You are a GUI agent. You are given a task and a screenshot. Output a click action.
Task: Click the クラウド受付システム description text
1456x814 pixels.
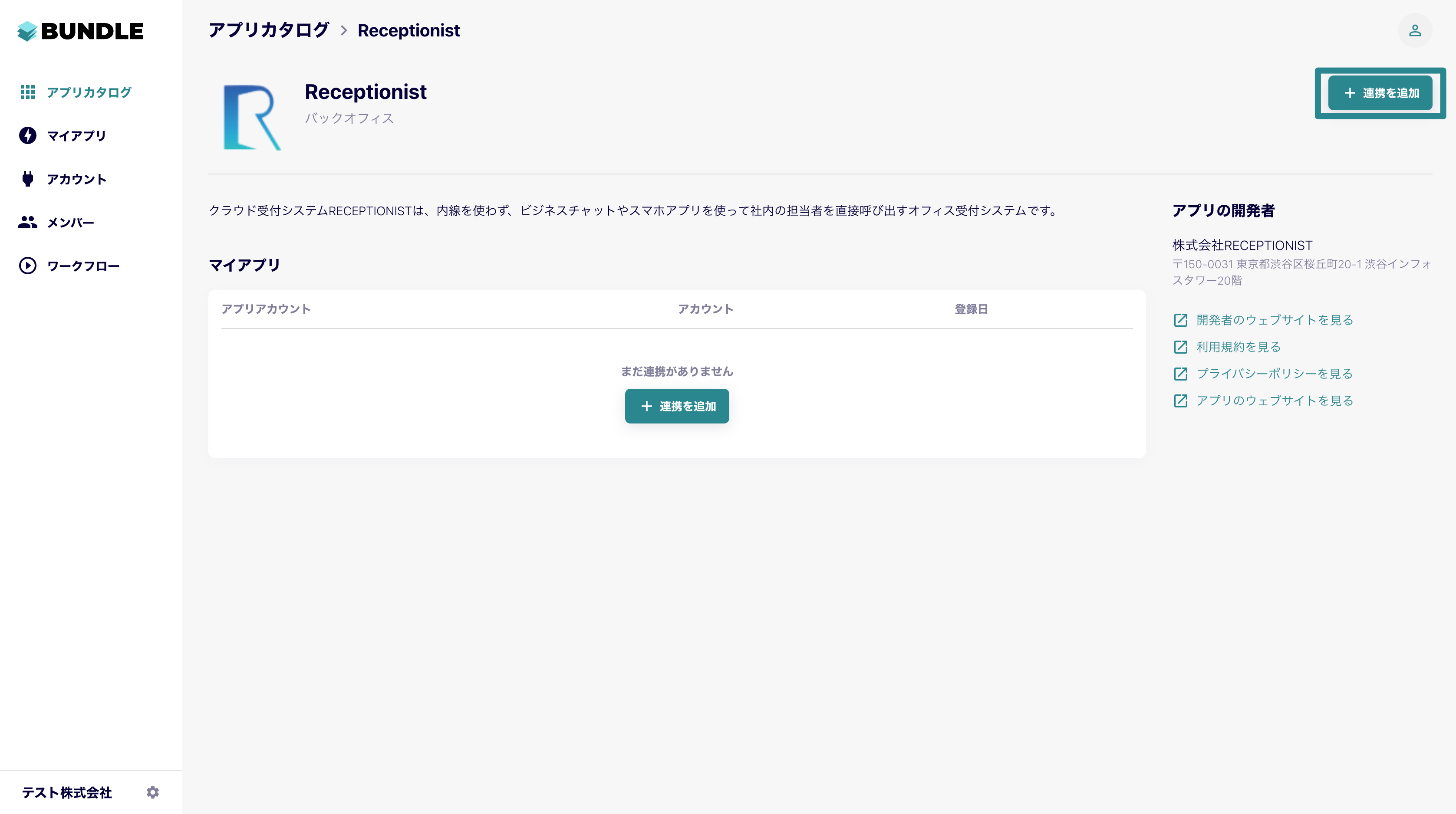click(x=634, y=211)
